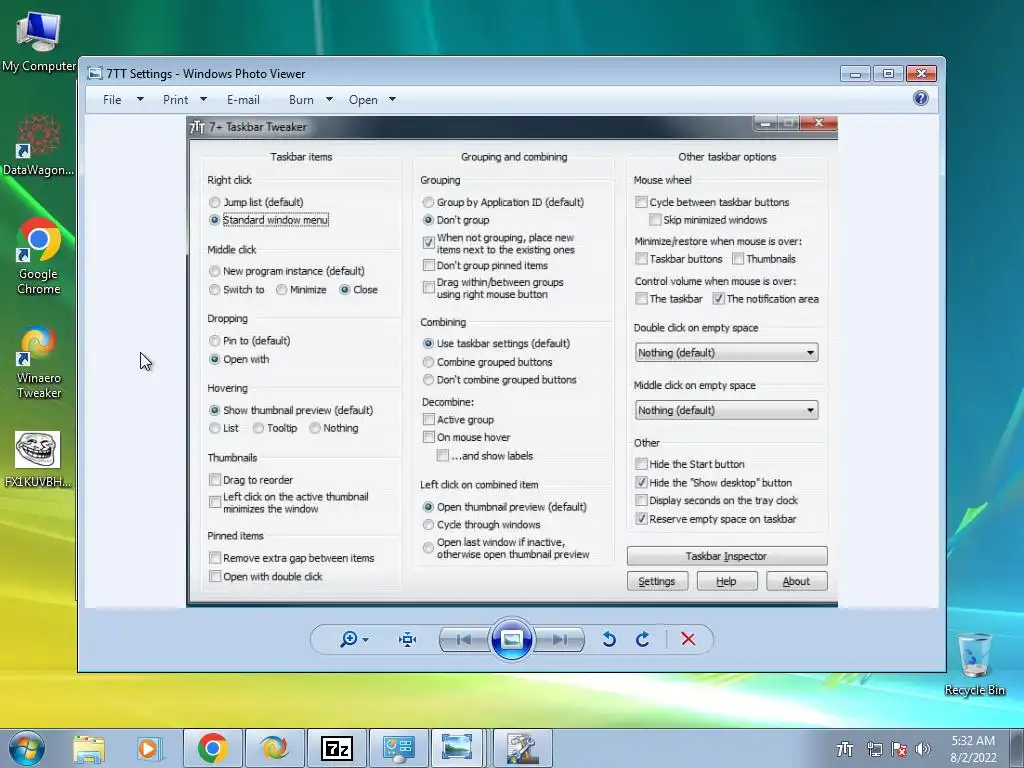Open Middle click on empty space dropdown
1024x768 pixels.
726,410
